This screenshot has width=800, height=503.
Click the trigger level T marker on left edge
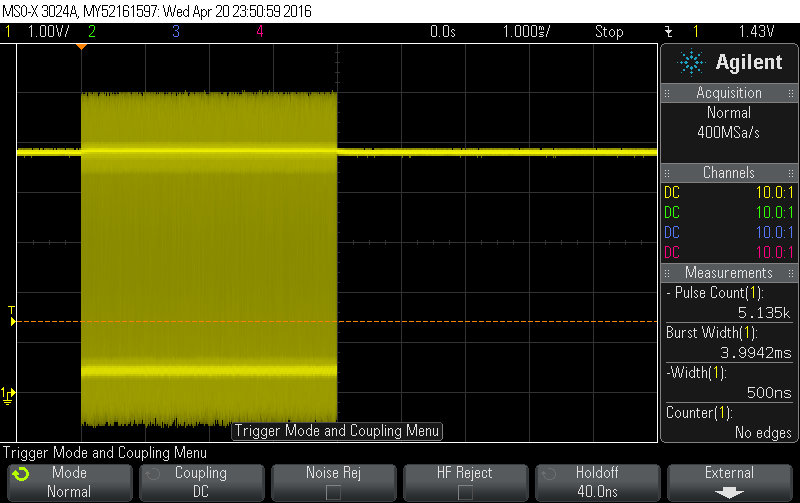click(x=12, y=321)
